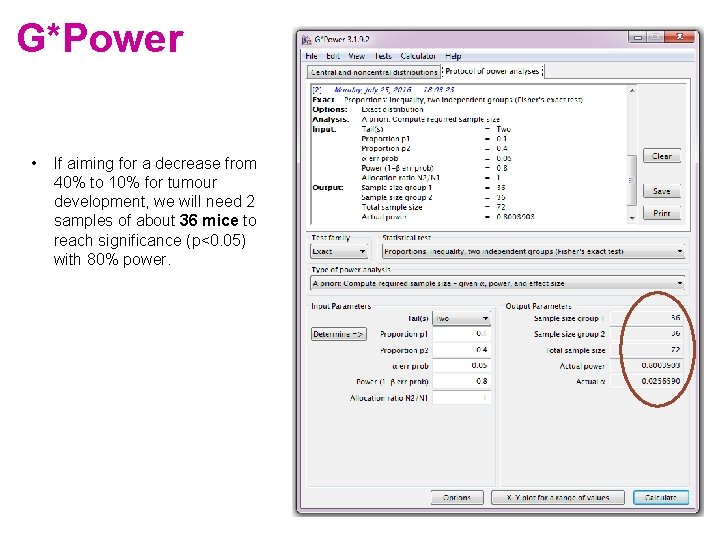Click protocol scrollbar down arrow
720x540 pixels.
[x=632, y=218]
